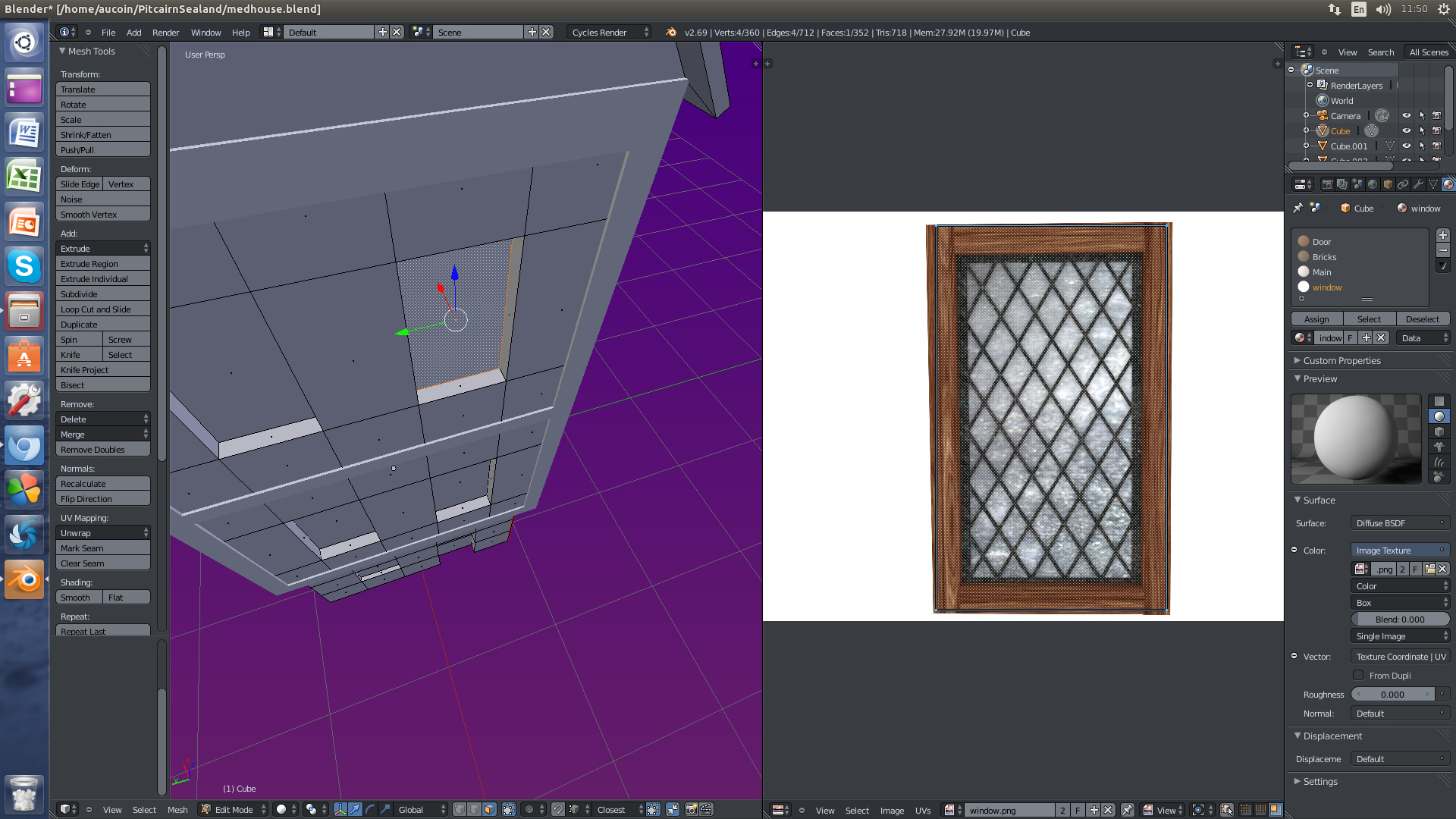Open the Mesh Data triangle tab
Screen dimensions: 1456x819
point(1433,184)
